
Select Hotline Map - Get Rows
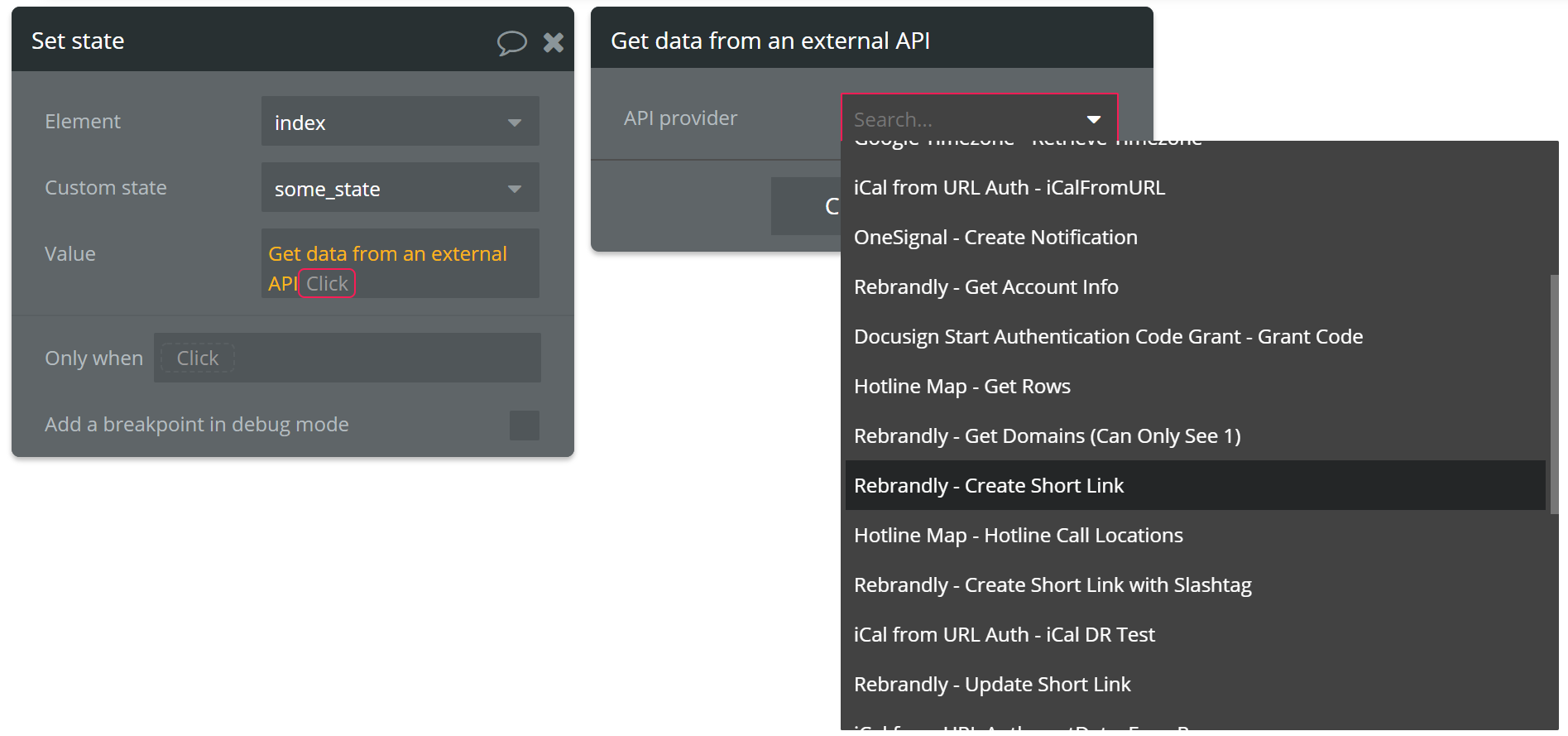[961, 387]
